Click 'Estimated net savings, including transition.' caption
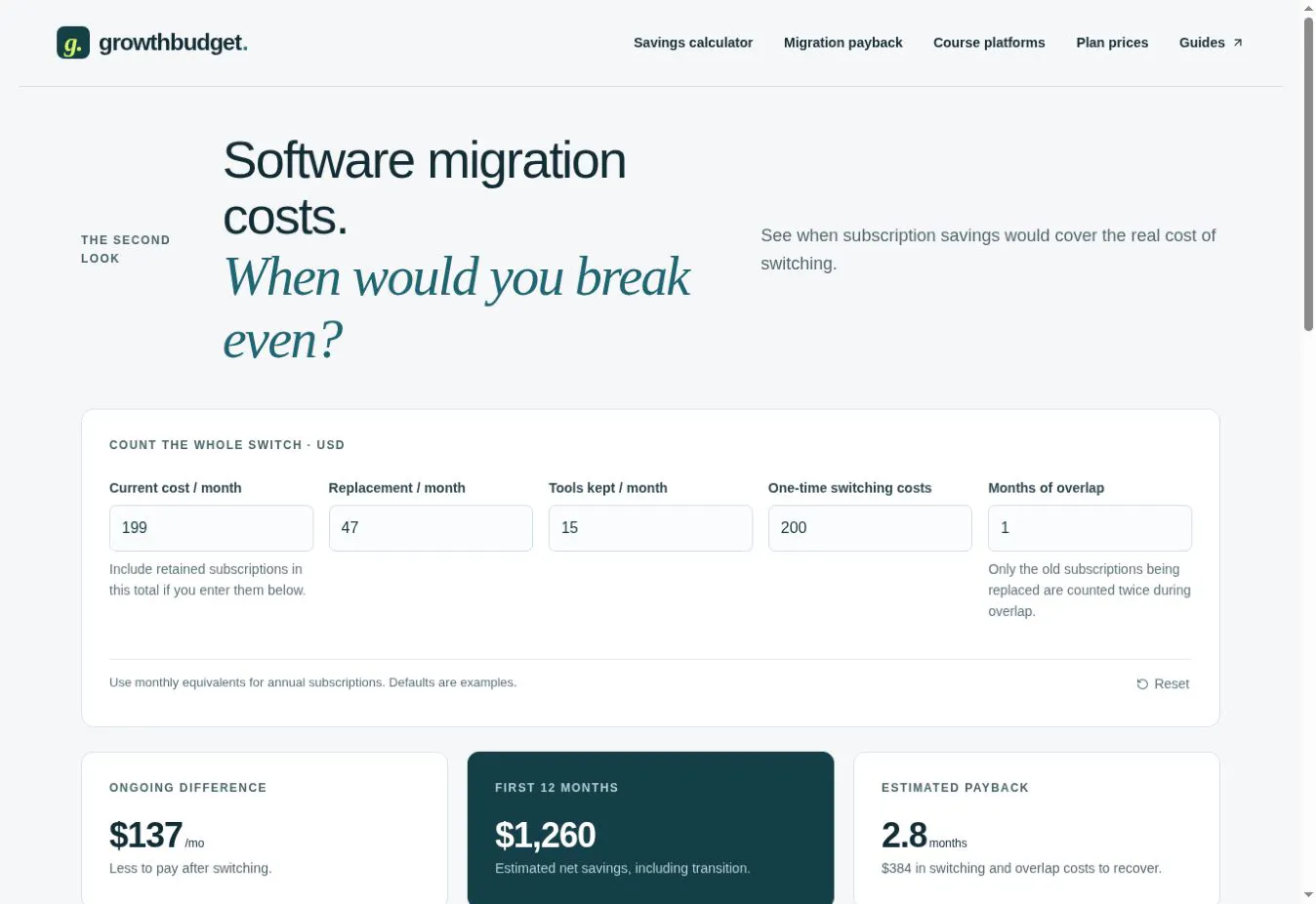 [x=623, y=868]
